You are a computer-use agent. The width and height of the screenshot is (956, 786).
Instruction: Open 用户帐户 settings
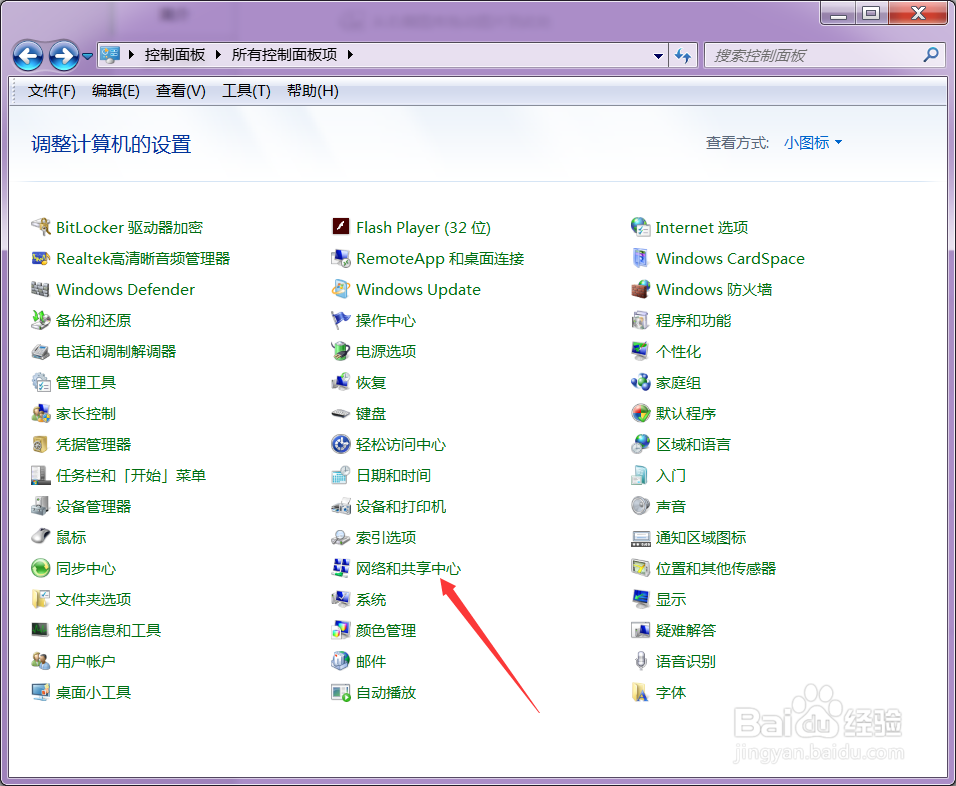click(86, 661)
